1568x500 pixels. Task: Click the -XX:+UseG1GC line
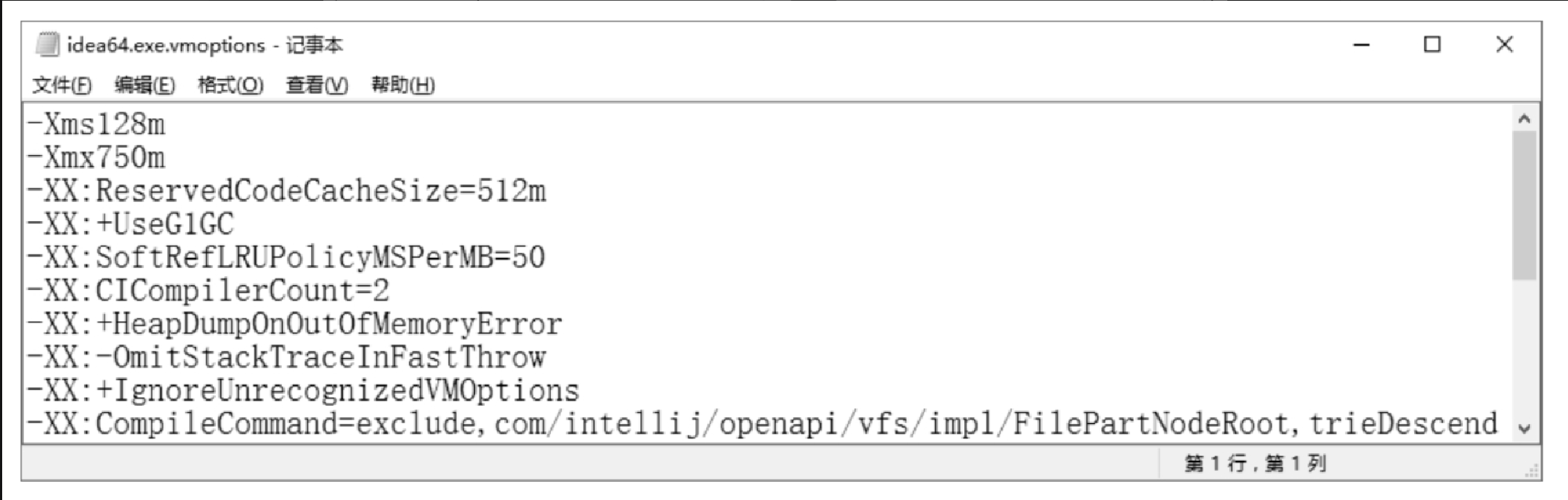point(131,225)
